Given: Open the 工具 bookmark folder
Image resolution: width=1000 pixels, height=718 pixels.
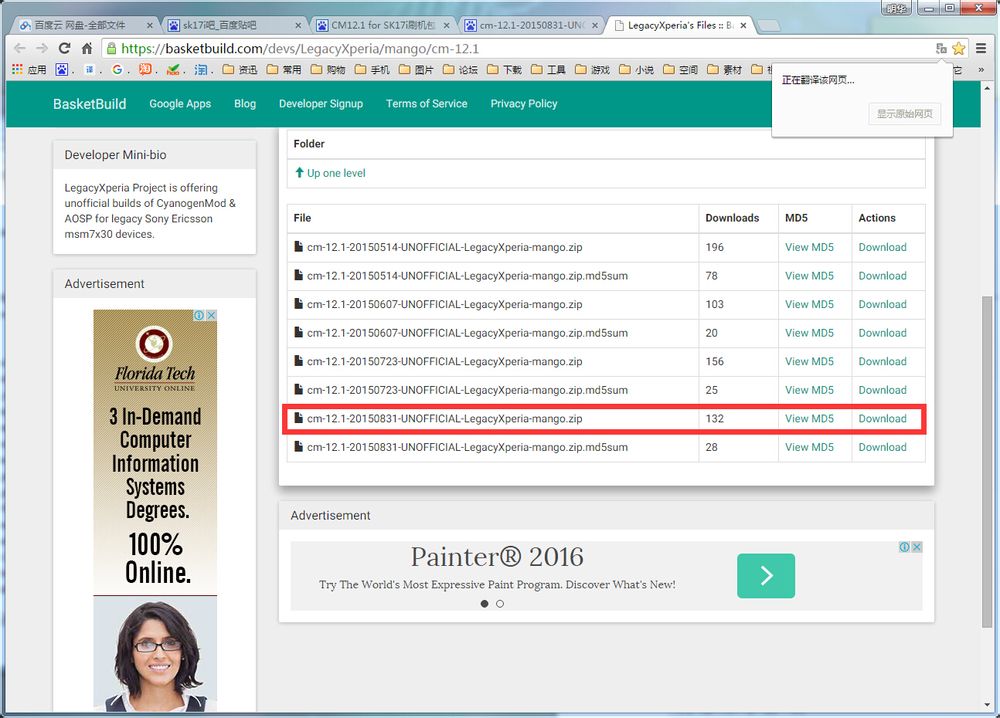Looking at the screenshot, I should (x=548, y=70).
